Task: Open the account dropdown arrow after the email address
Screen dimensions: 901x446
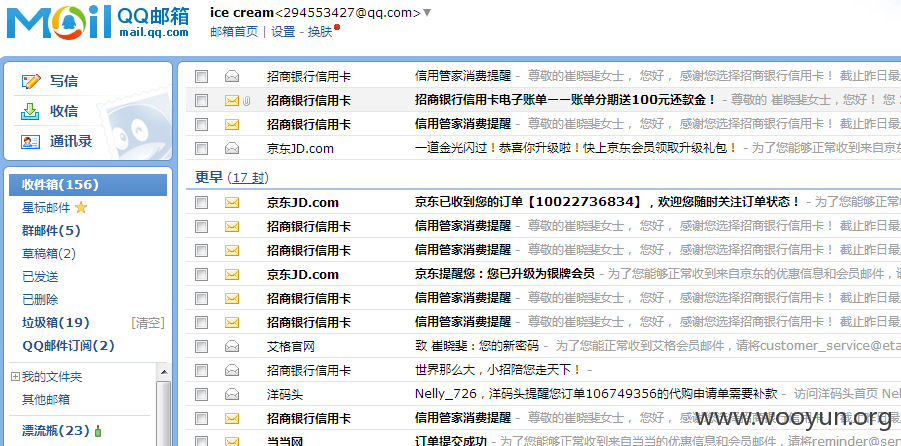Action: 427,13
